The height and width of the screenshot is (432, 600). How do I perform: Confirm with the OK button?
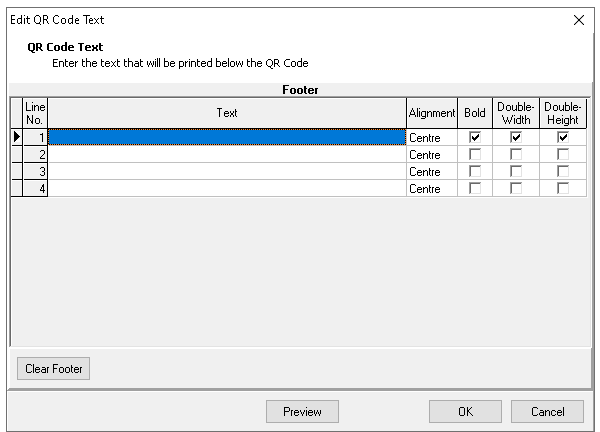(465, 411)
